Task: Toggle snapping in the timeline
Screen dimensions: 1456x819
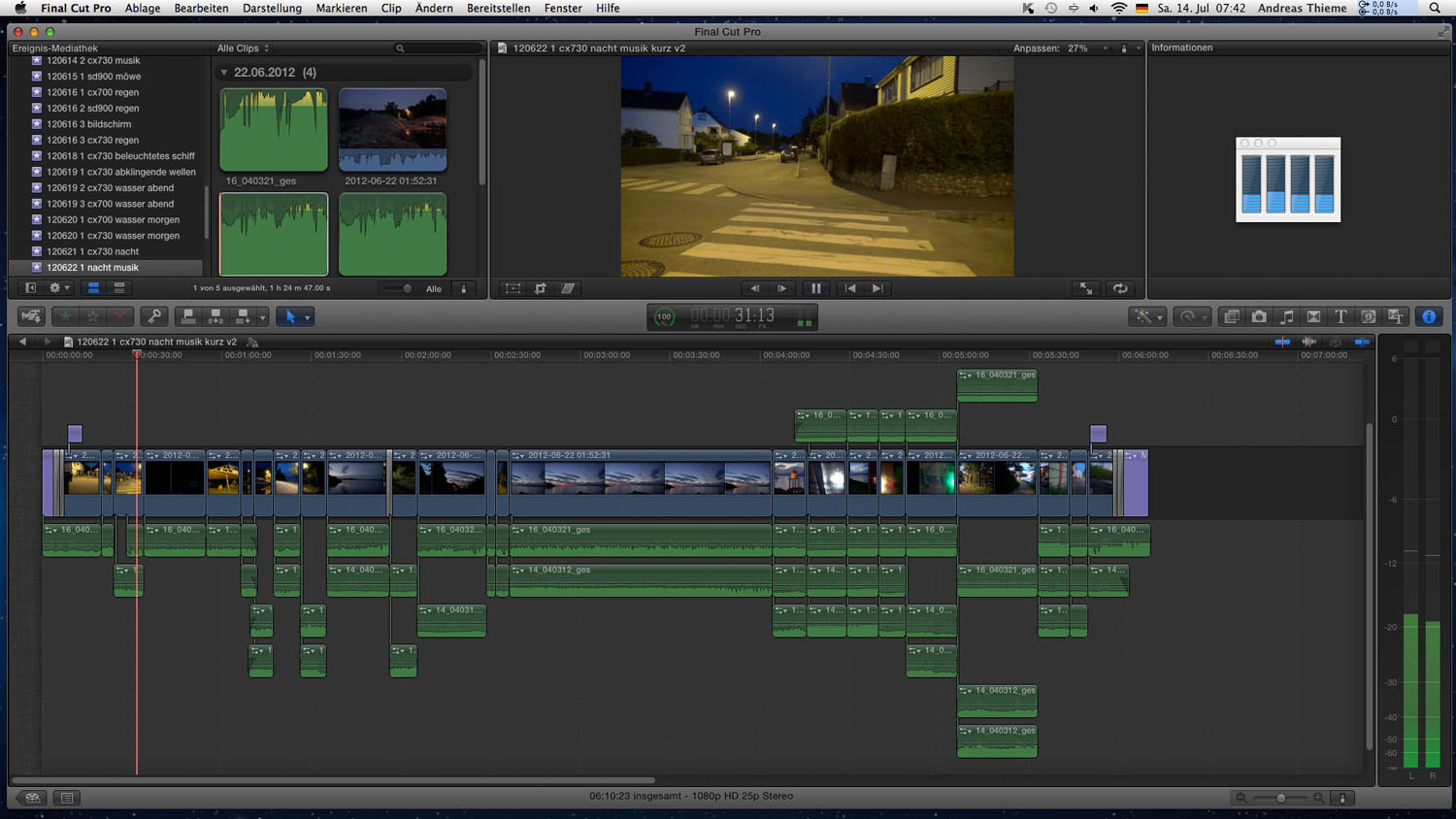Action: pos(1362,342)
